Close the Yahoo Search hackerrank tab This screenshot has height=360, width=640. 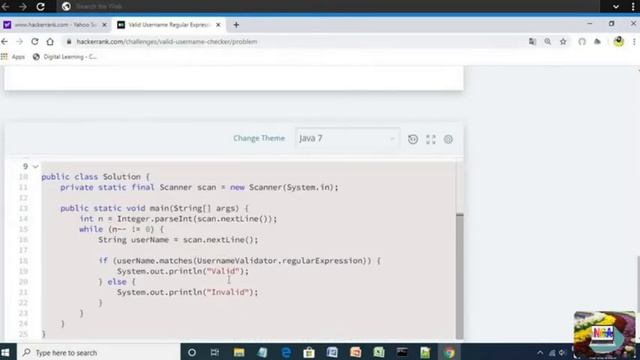(104, 25)
